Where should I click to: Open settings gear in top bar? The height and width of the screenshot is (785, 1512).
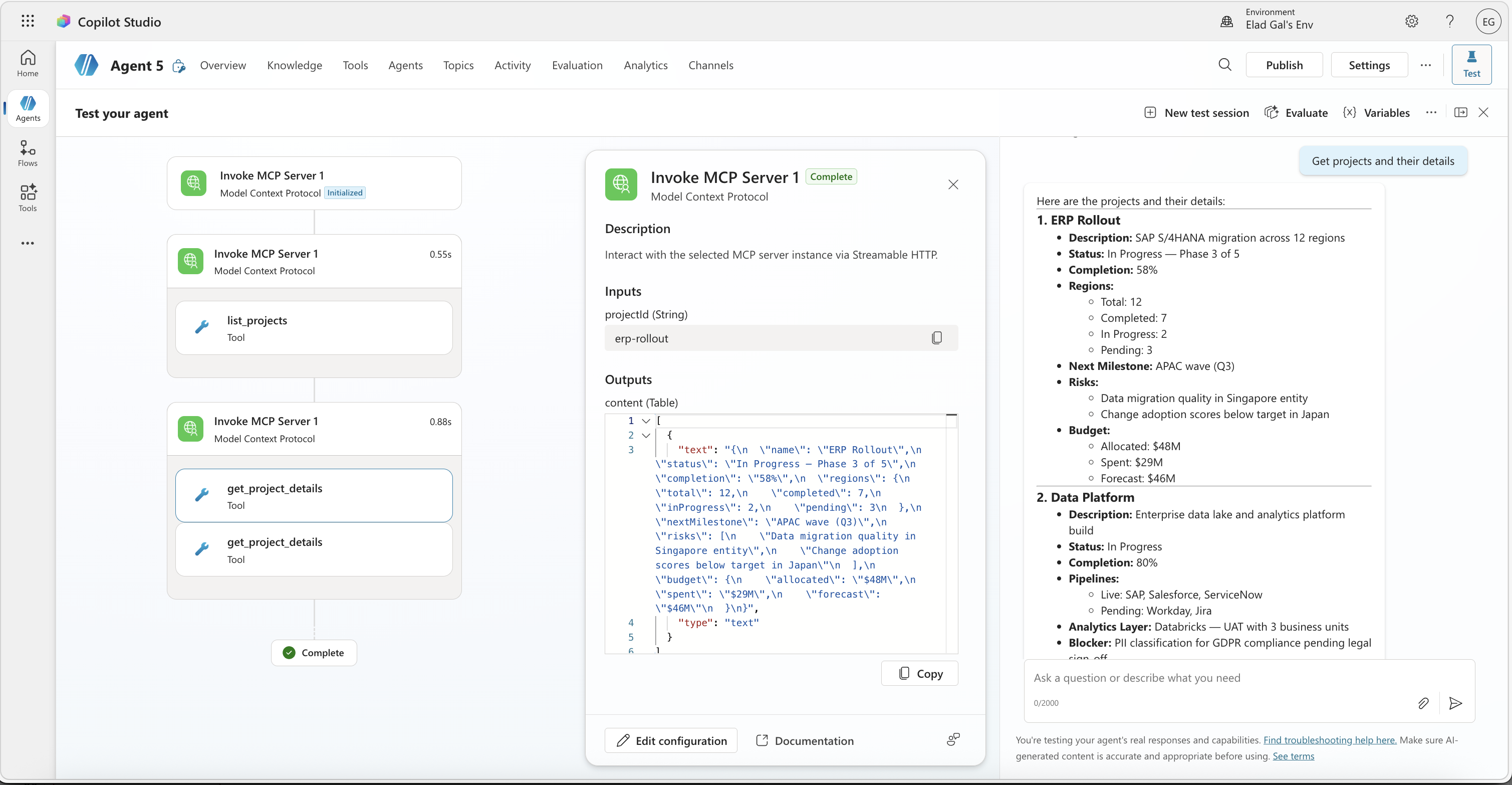(1412, 21)
